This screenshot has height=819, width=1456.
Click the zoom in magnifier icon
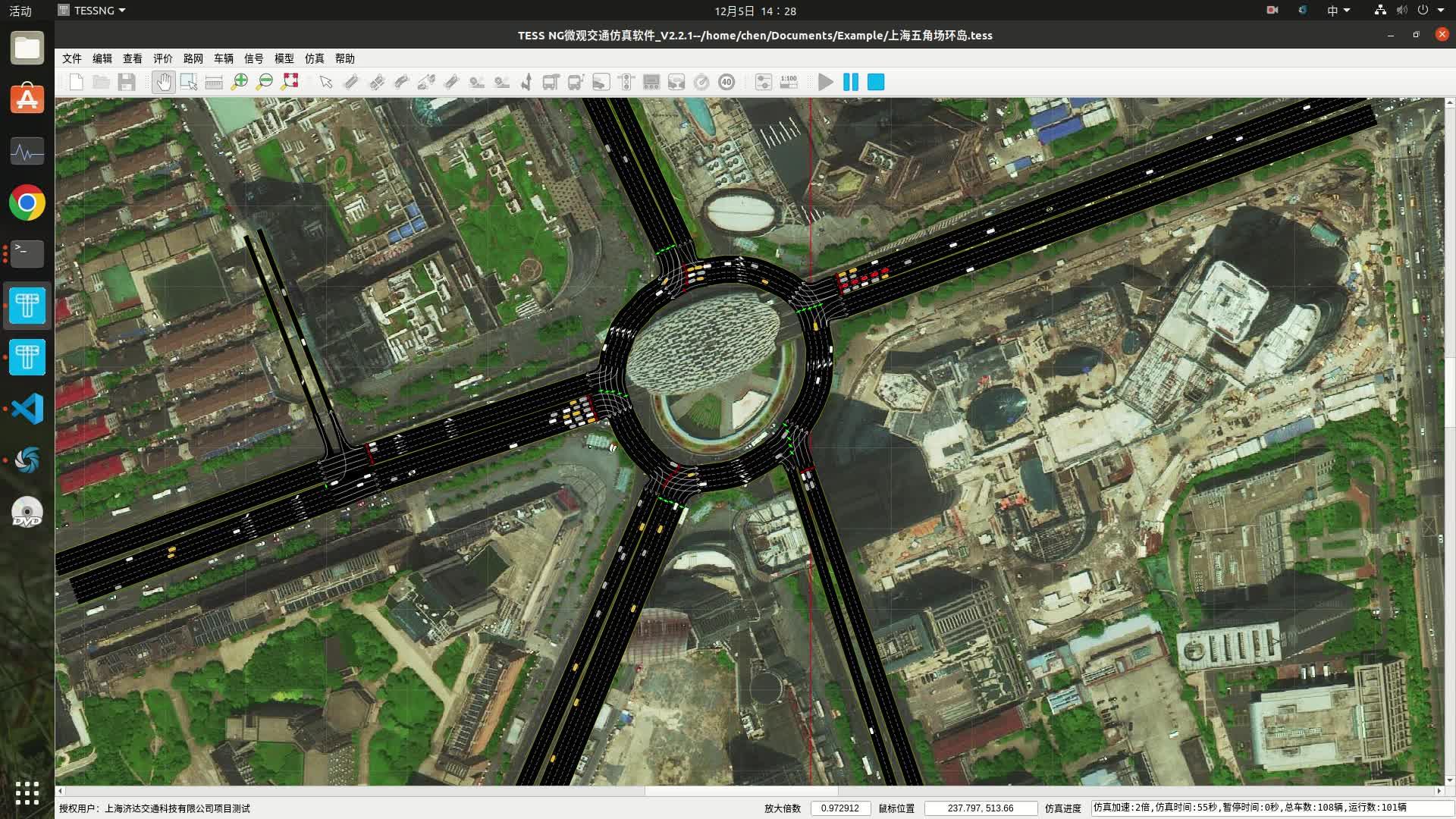pos(240,82)
